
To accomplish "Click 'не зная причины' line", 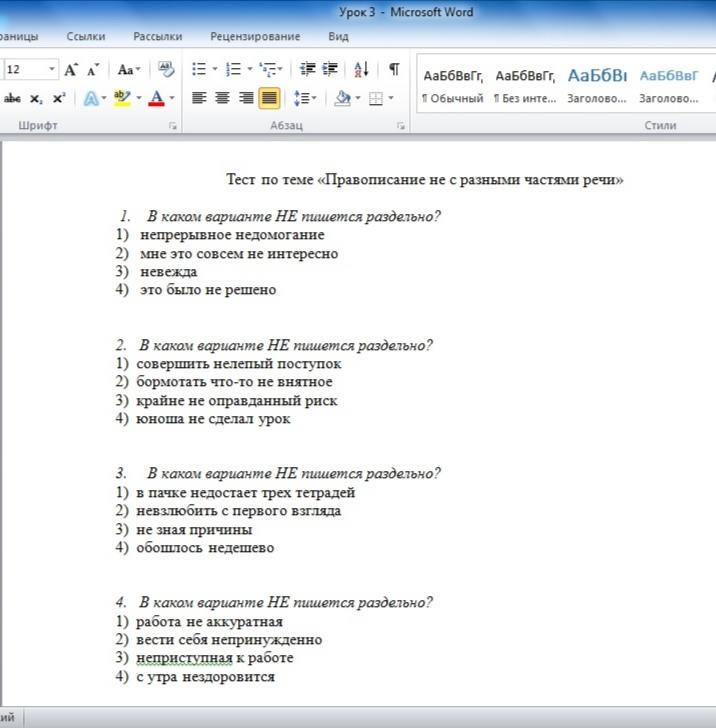I will pyautogui.click(x=194, y=530).
